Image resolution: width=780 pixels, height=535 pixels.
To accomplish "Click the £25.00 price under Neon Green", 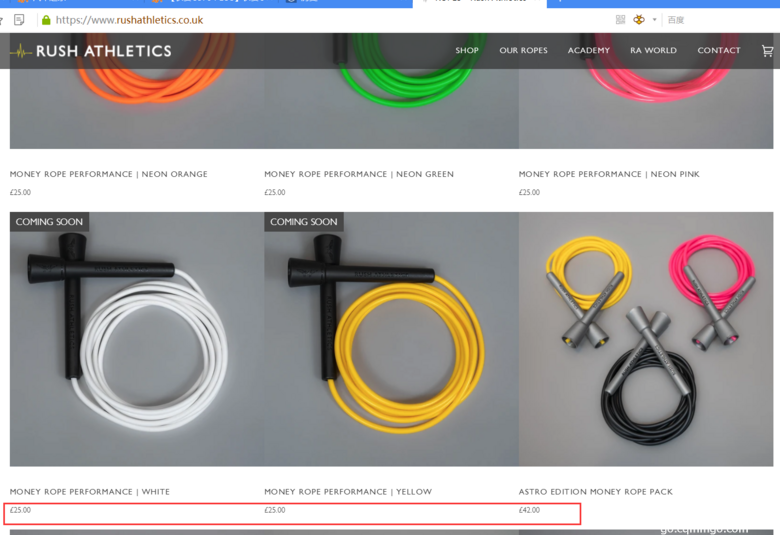I will 275,192.
